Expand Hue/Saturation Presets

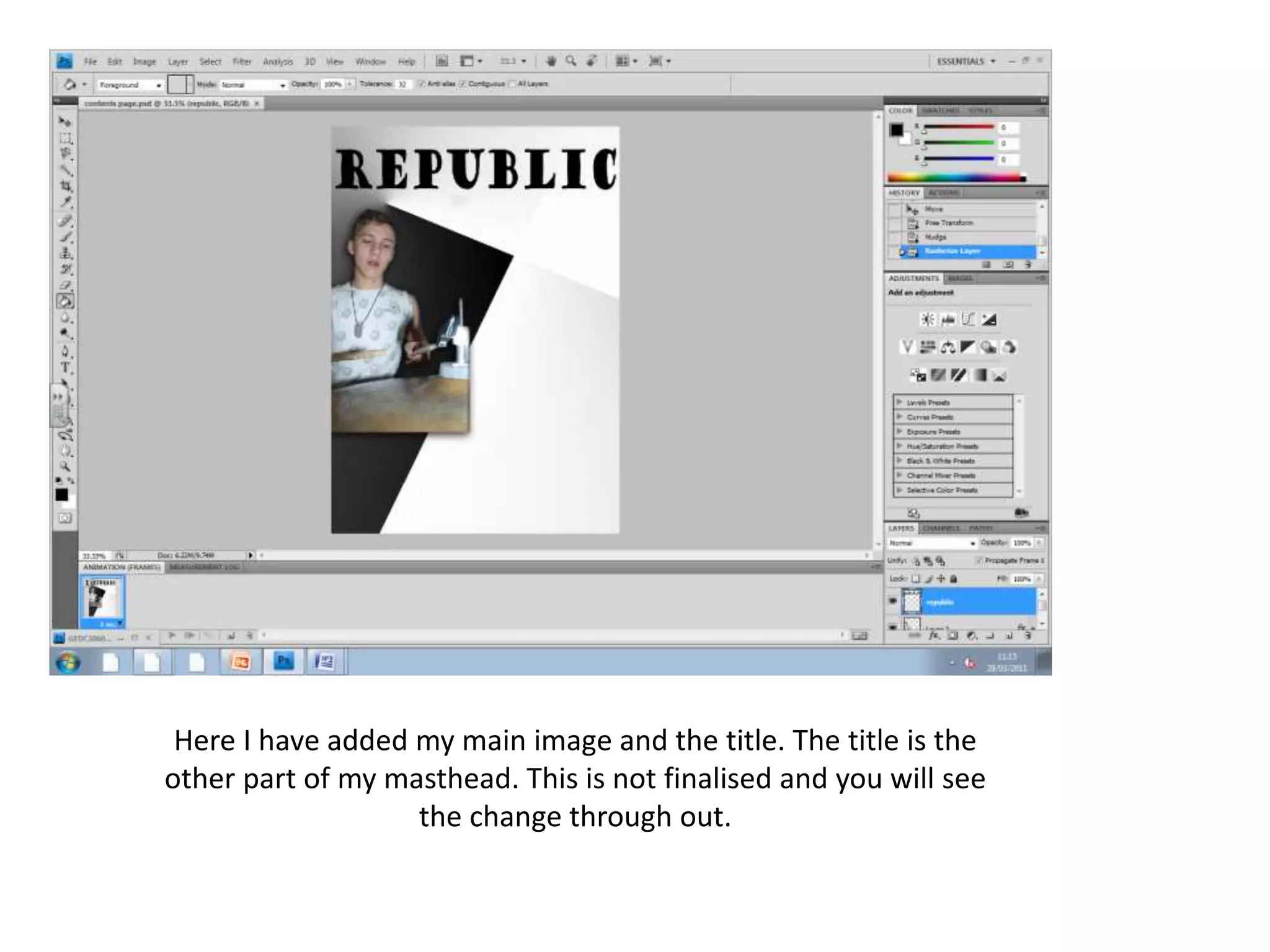click(899, 446)
